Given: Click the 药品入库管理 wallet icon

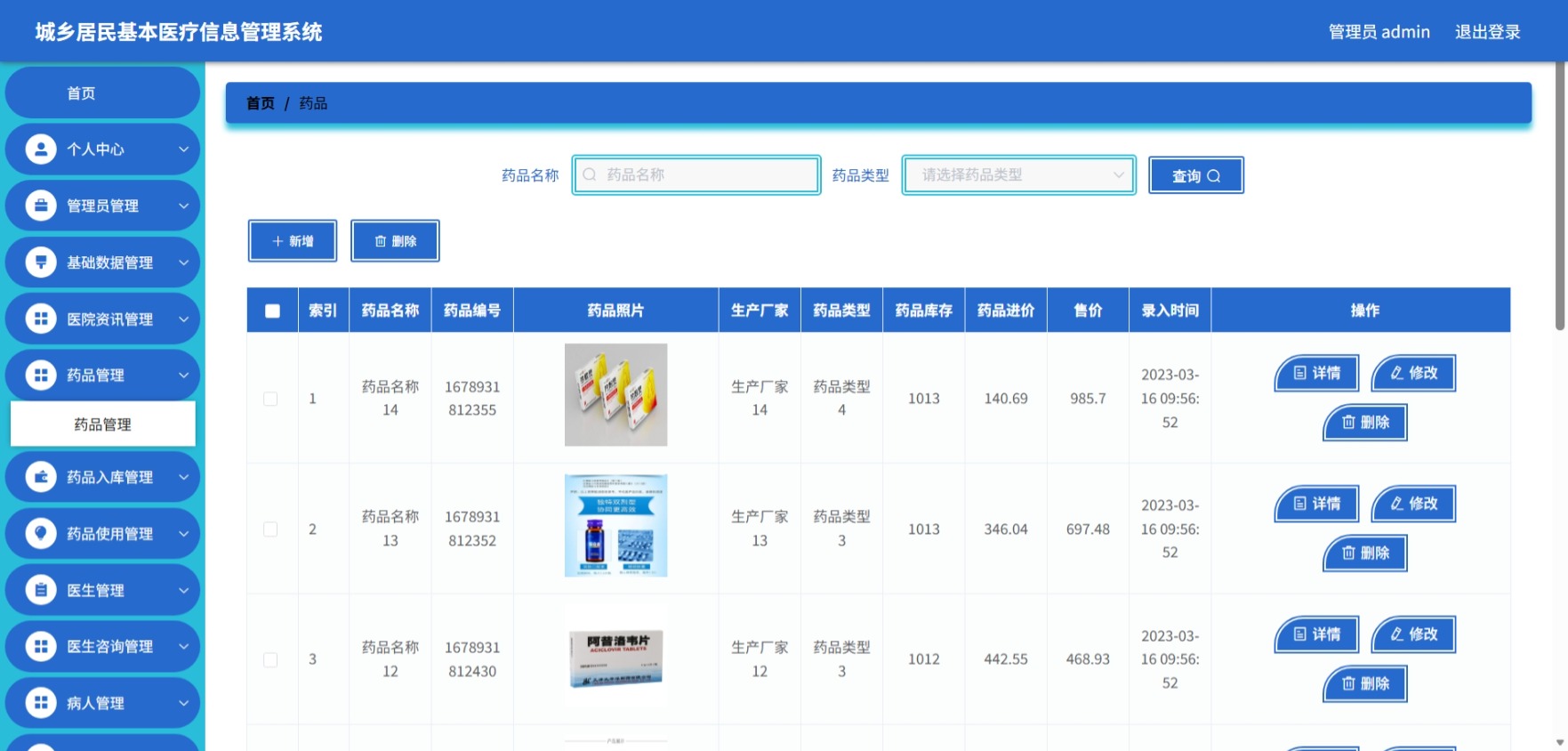Looking at the screenshot, I should pyautogui.click(x=41, y=477).
